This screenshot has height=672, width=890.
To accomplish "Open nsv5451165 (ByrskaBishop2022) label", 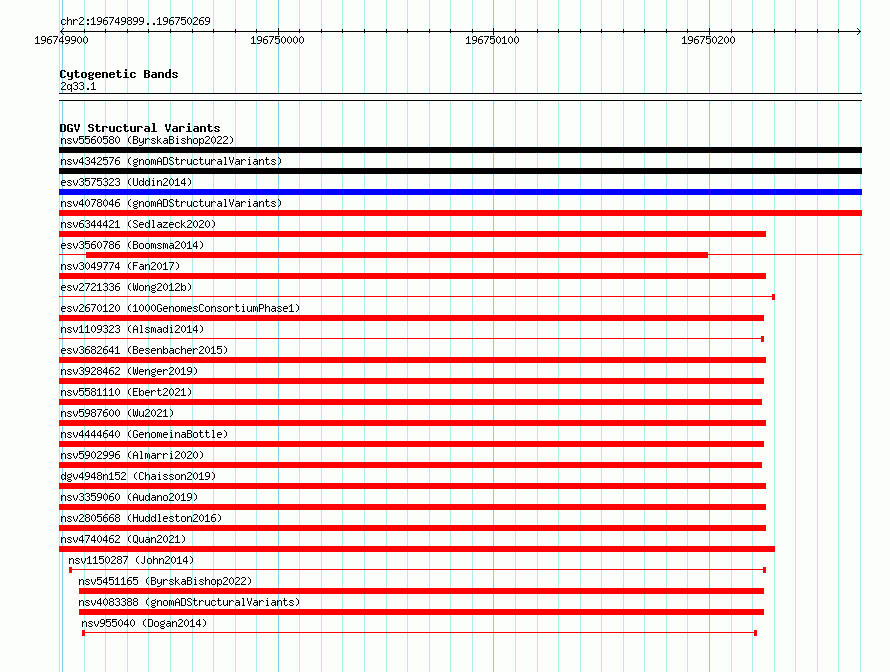I will click(x=165, y=581).
